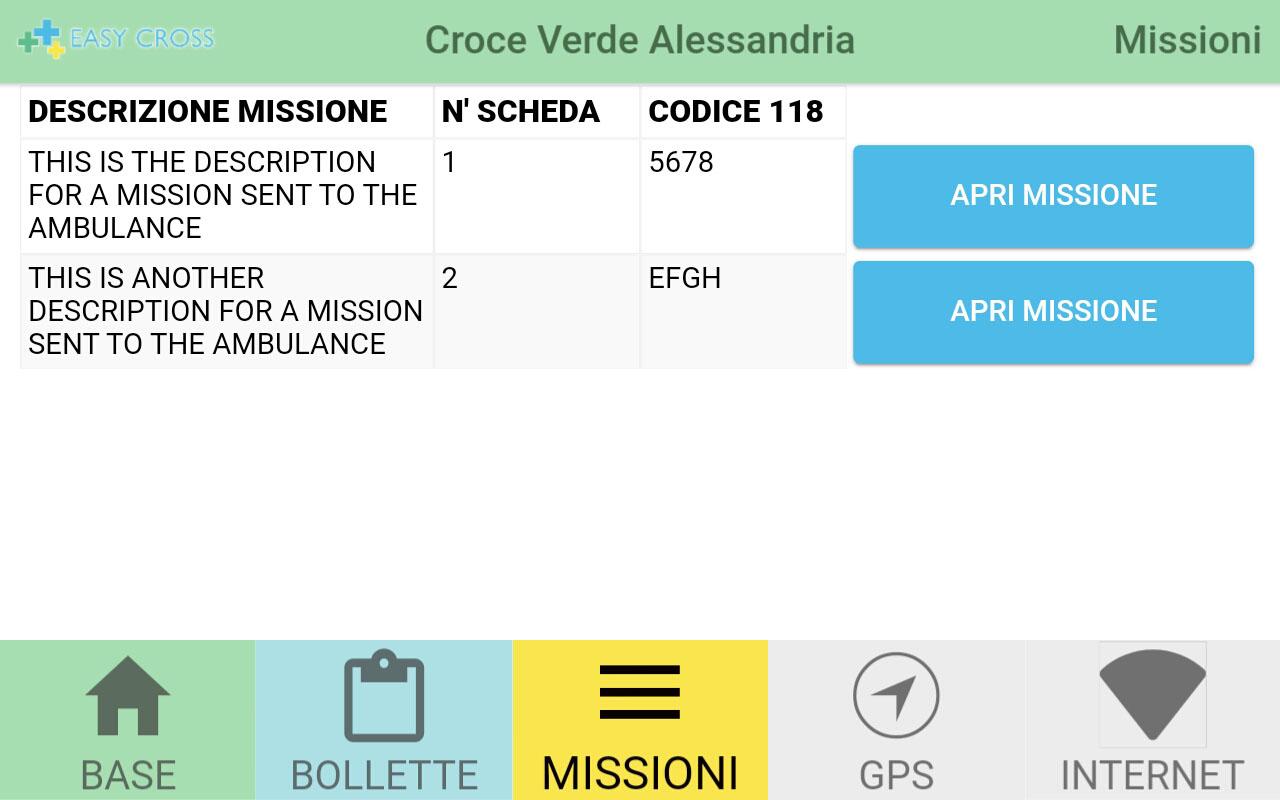This screenshot has width=1280, height=800.
Task: Tap the Missioni hamburger lines icon
Action: (640, 692)
